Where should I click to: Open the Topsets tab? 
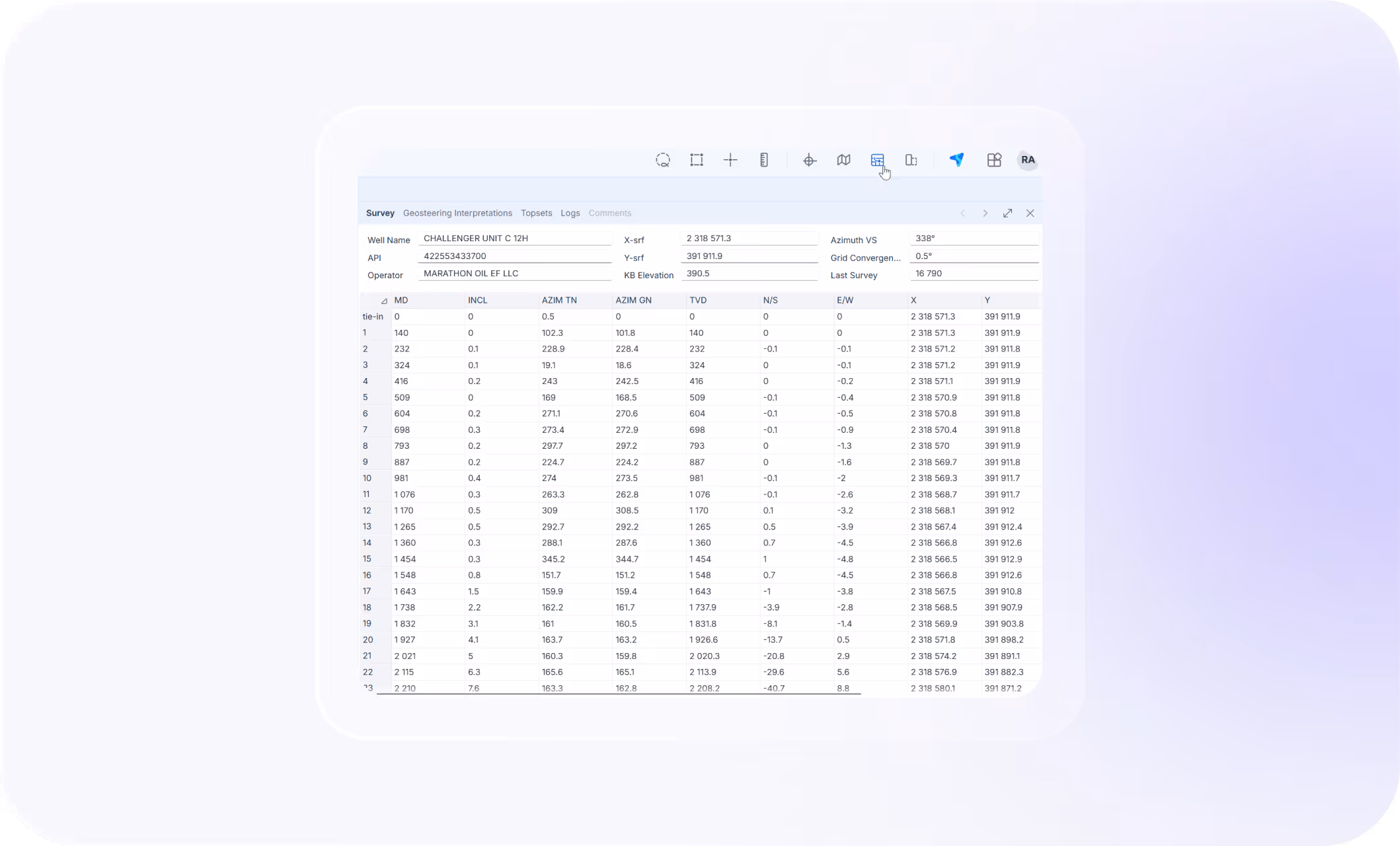pos(536,213)
